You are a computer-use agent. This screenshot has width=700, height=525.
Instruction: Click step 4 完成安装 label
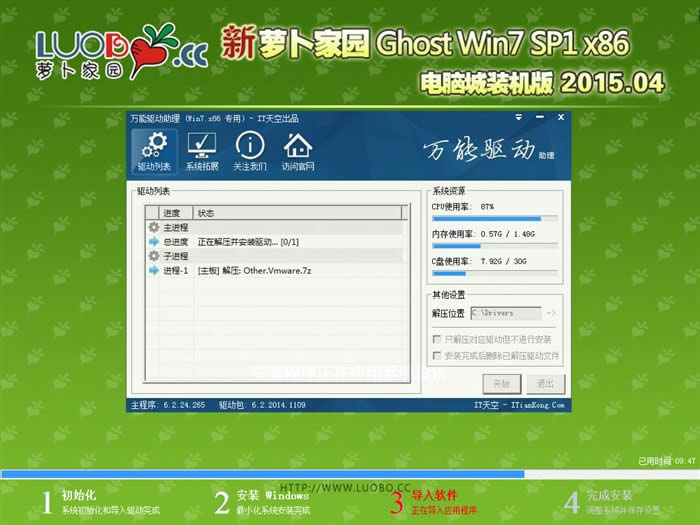[609, 495]
